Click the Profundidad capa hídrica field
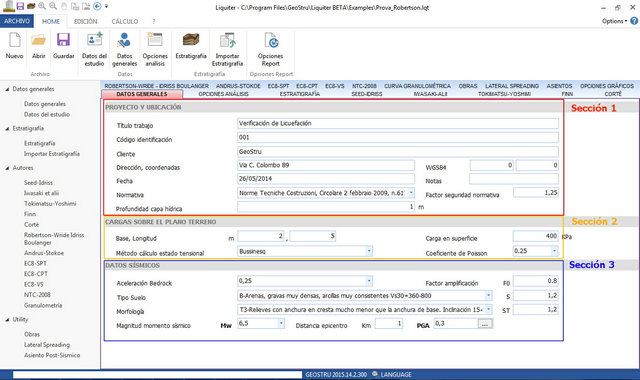Viewport: 640px width, 380px height. tap(326, 207)
